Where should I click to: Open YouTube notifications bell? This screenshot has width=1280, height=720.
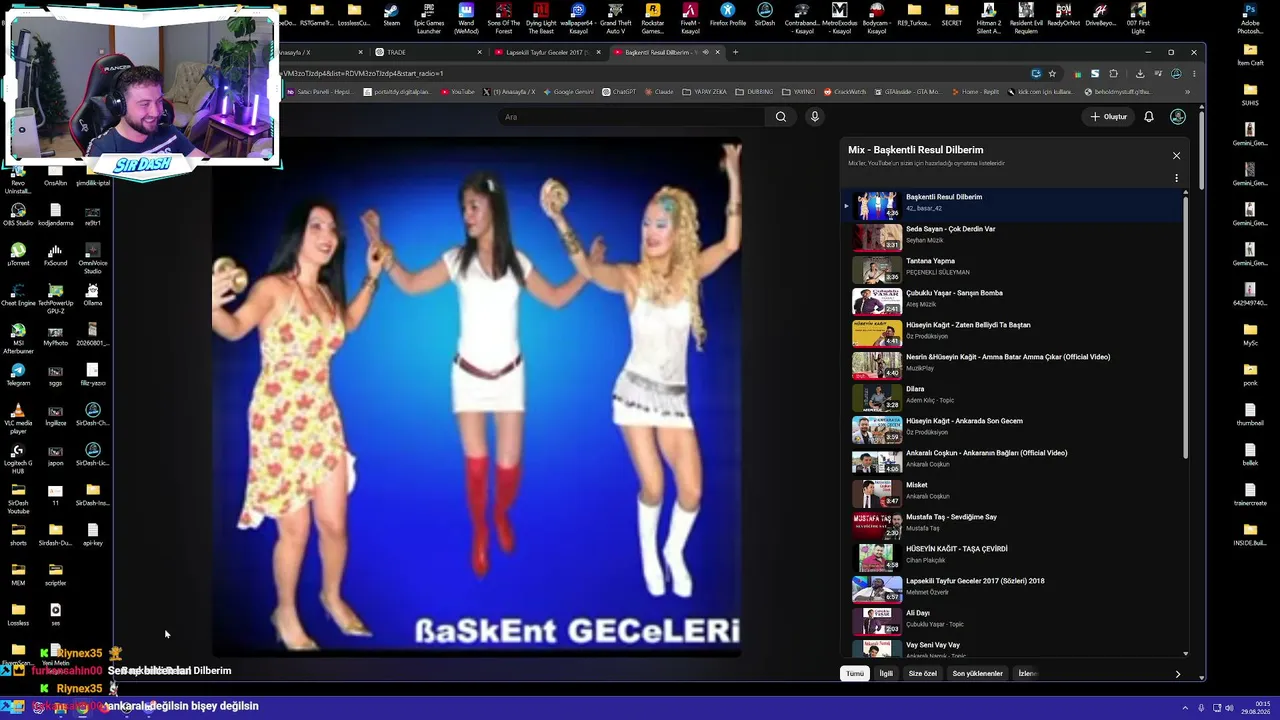pyautogui.click(x=1149, y=117)
